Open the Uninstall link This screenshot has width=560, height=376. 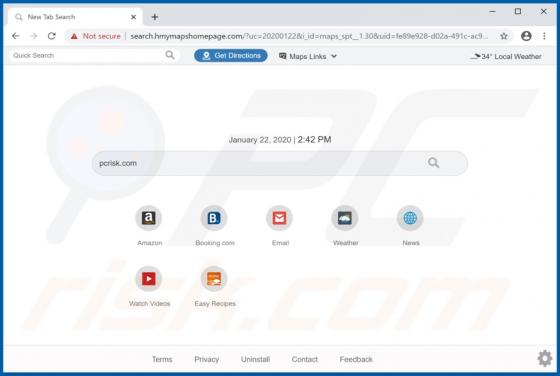pyautogui.click(x=255, y=359)
